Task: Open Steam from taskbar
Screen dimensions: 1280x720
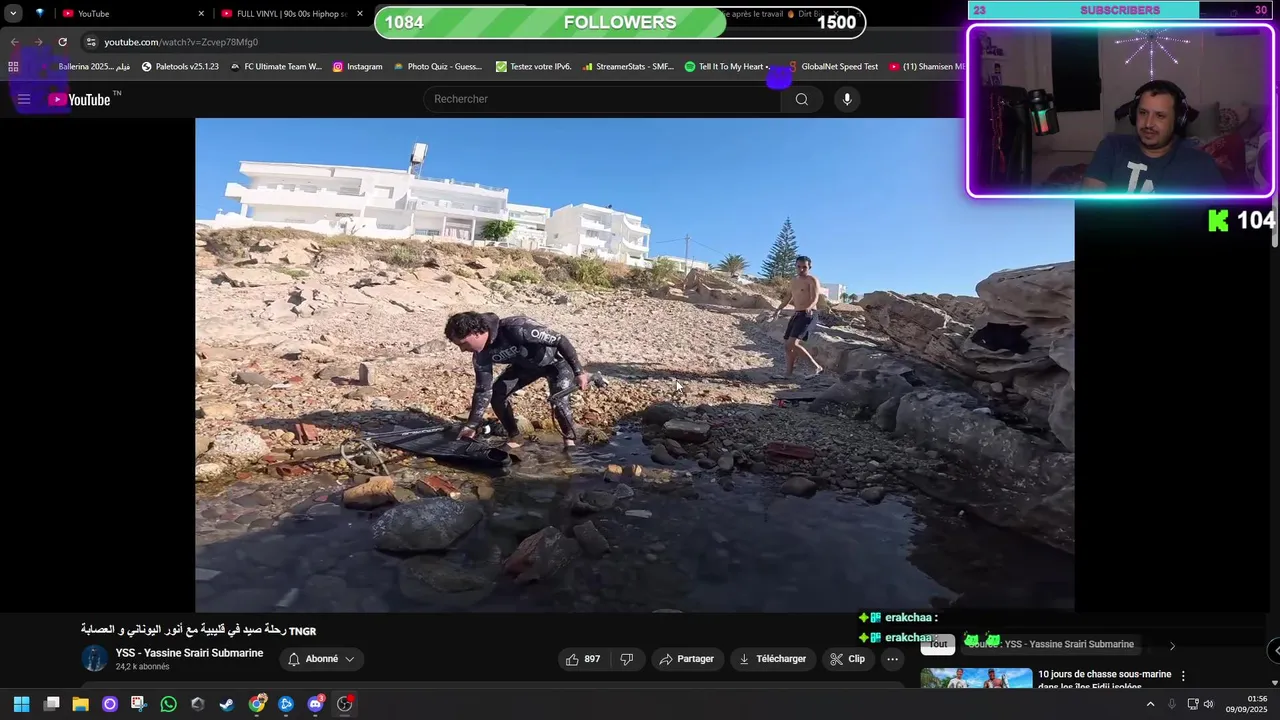Action: click(227, 704)
